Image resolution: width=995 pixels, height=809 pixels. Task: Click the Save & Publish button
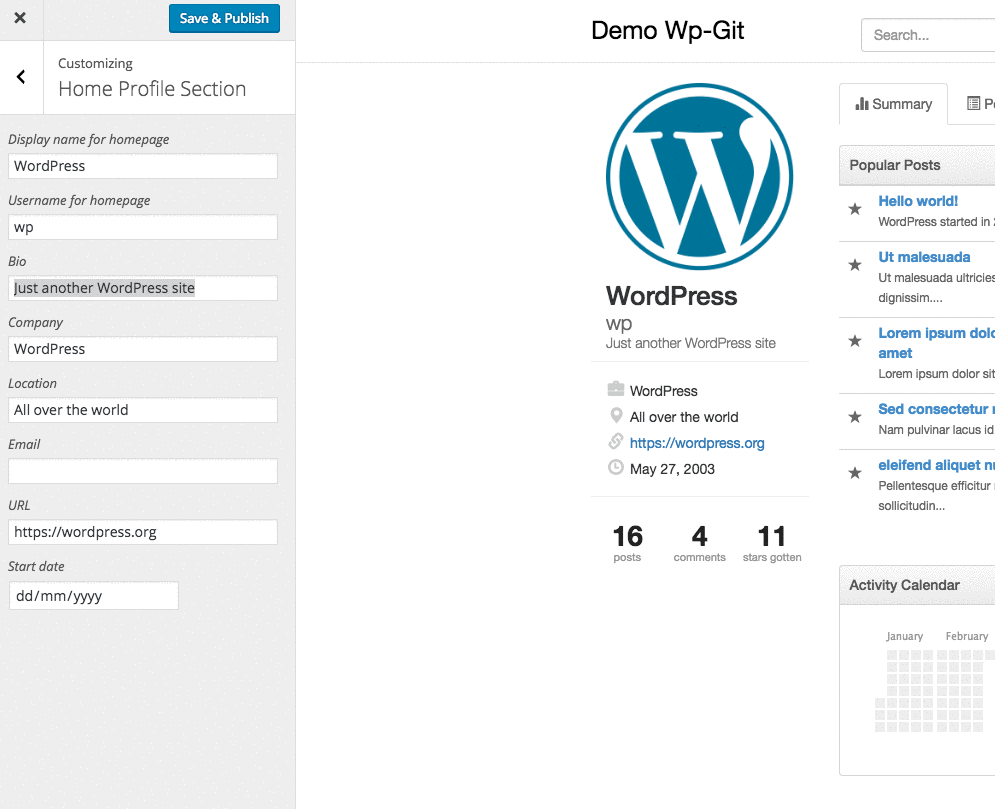224,18
